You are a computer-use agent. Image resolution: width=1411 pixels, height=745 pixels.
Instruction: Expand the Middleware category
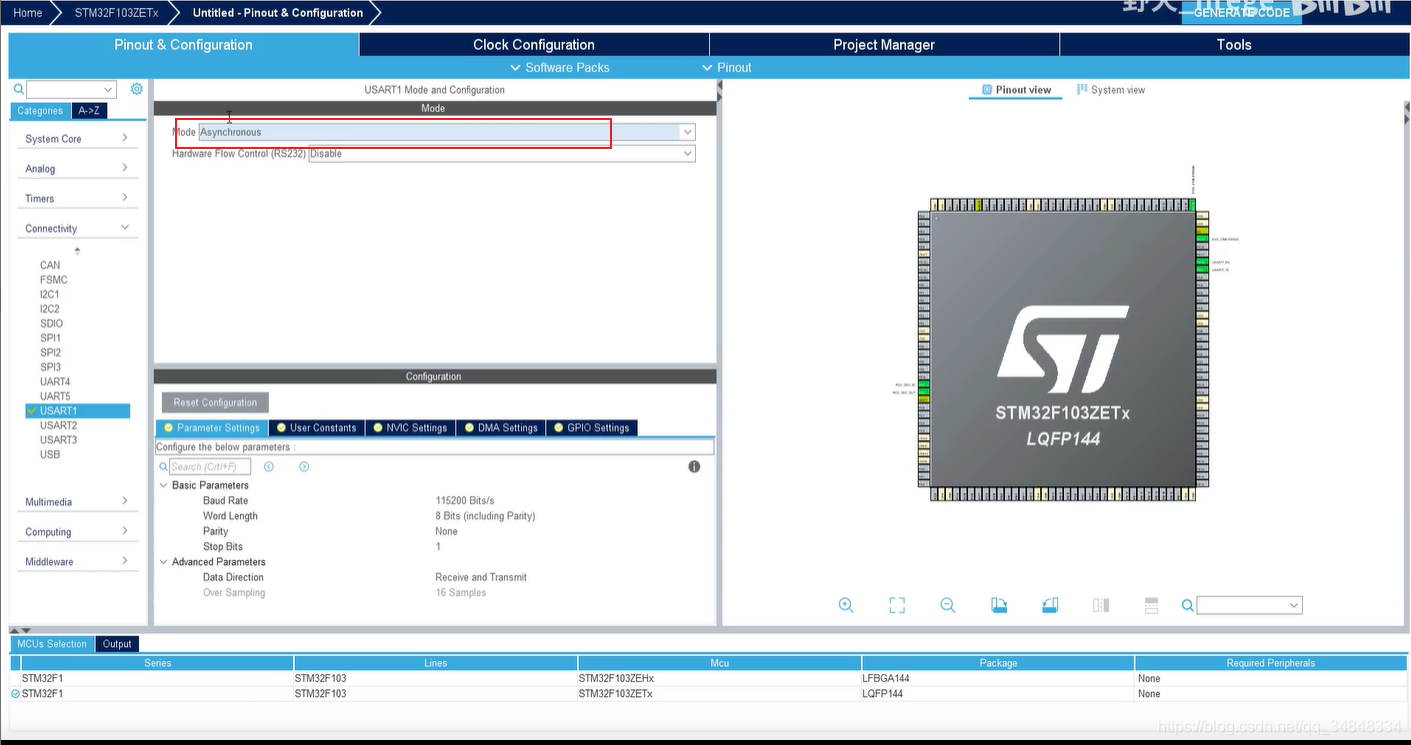click(77, 561)
